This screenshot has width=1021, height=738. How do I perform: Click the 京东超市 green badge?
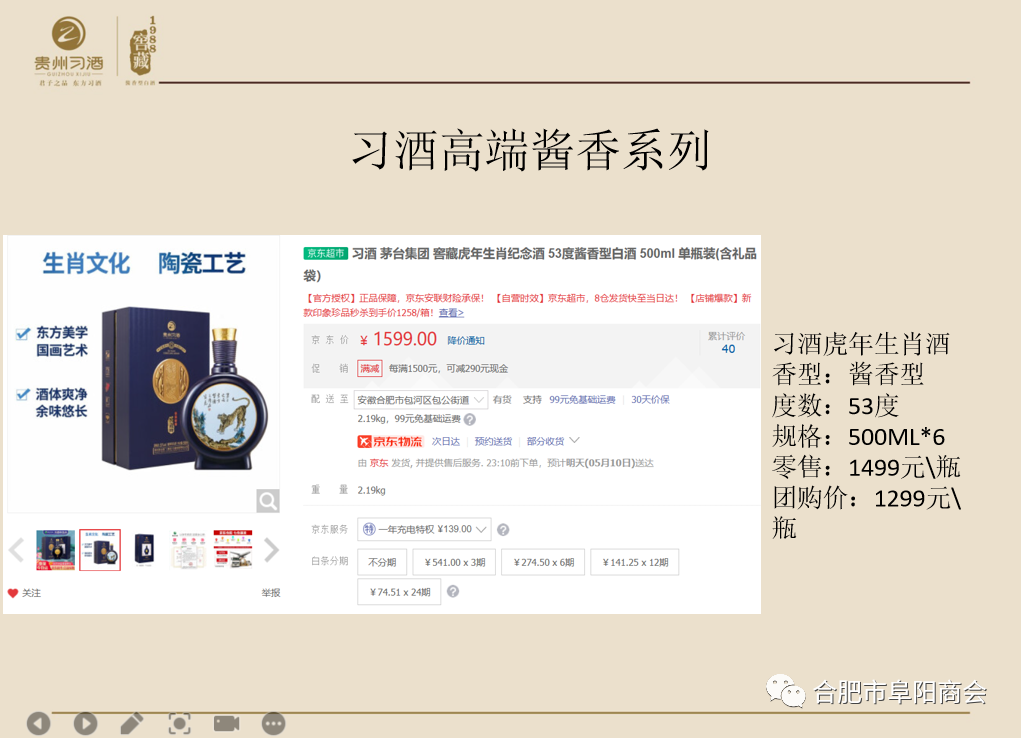tap(326, 253)
